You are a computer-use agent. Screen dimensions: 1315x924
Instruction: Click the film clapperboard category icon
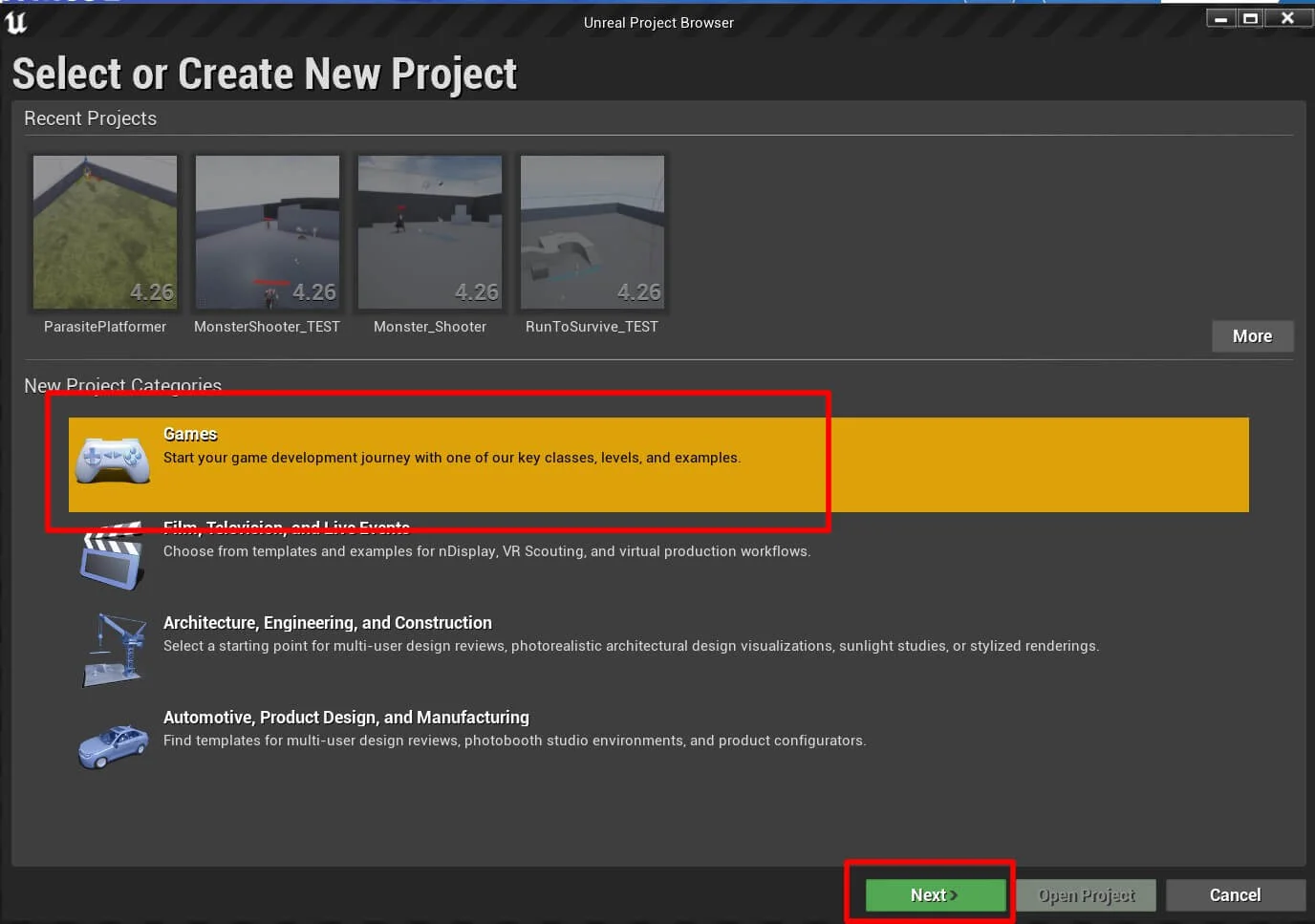pos(113,556)
